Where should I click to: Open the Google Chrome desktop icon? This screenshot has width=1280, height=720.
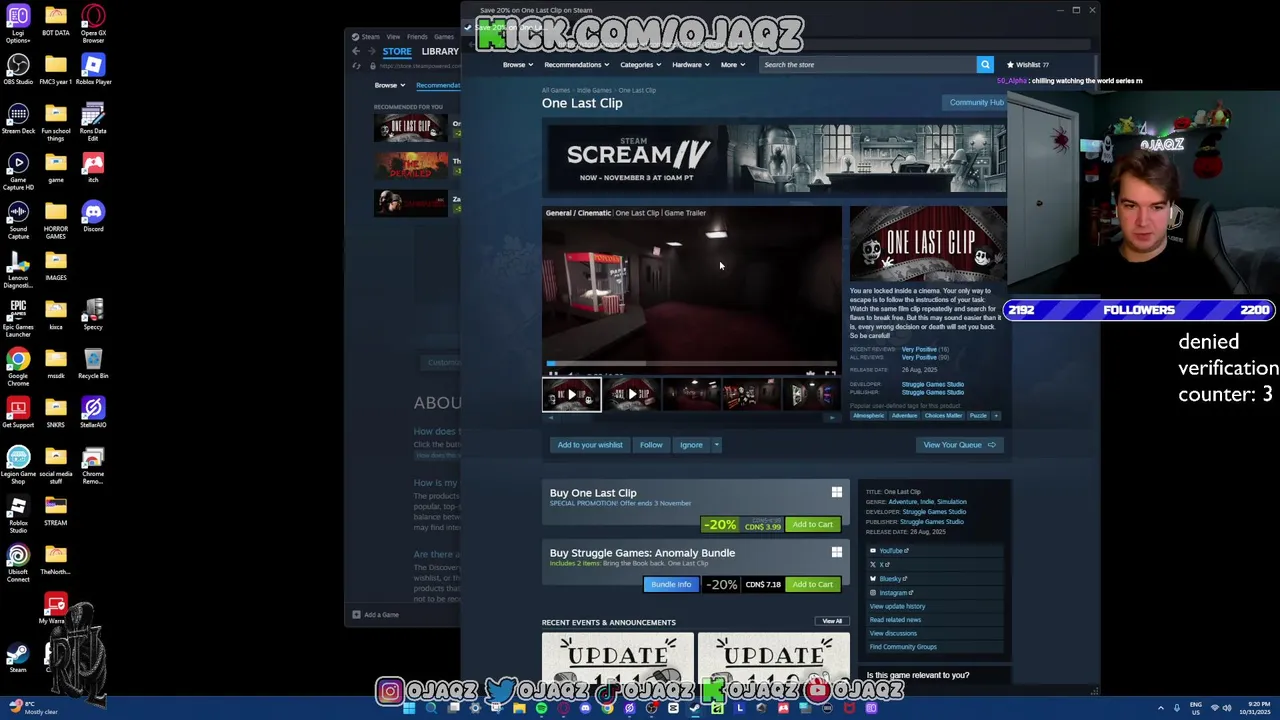pos(18,365)
